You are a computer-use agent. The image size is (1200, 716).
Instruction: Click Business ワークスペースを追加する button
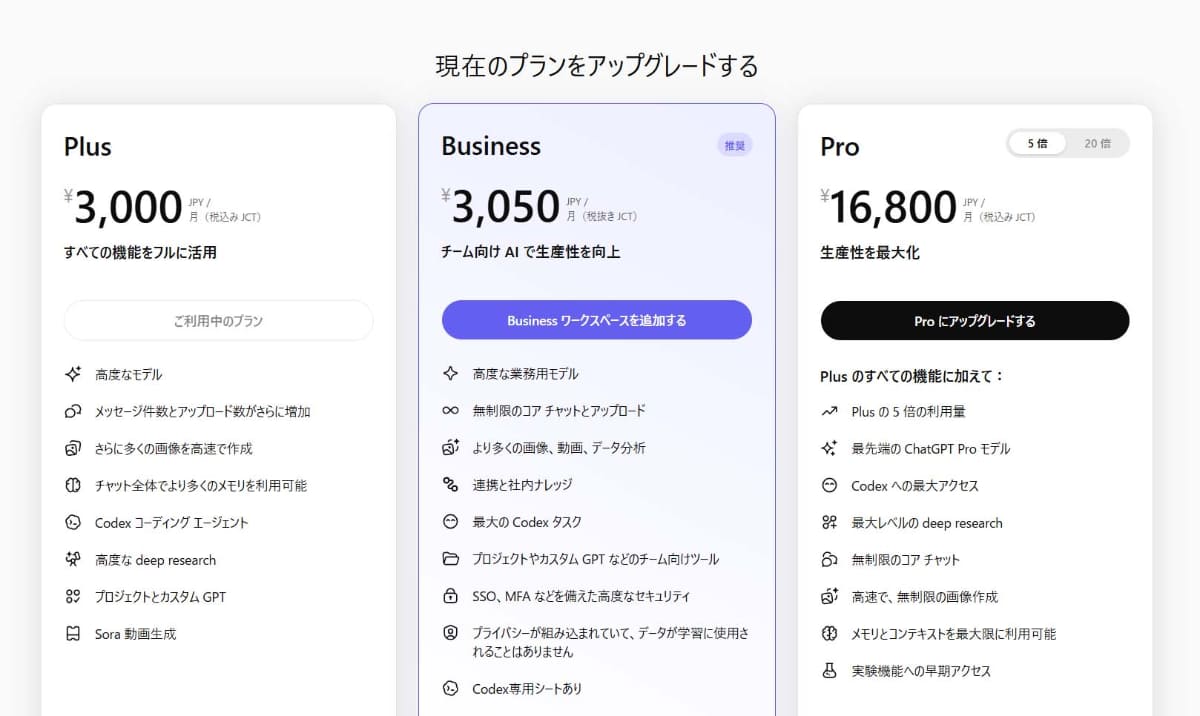596,320
